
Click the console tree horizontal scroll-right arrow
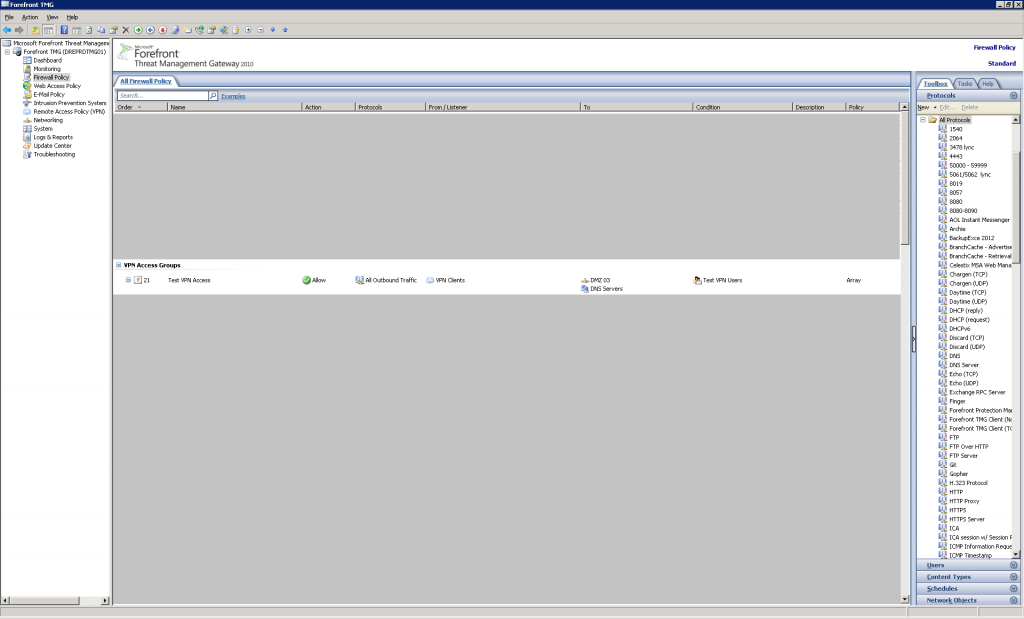[x=105, y=600]
